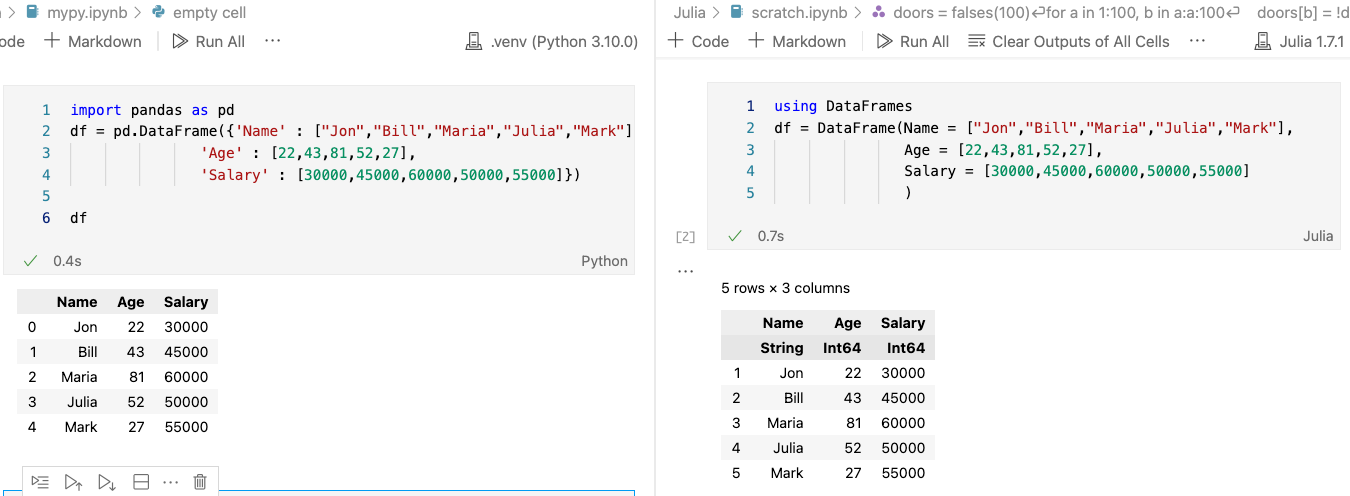This screenshot has width=1350, height=496.
Task: Execute cells above using the cell toolbar icon
Action: point(73,482)
